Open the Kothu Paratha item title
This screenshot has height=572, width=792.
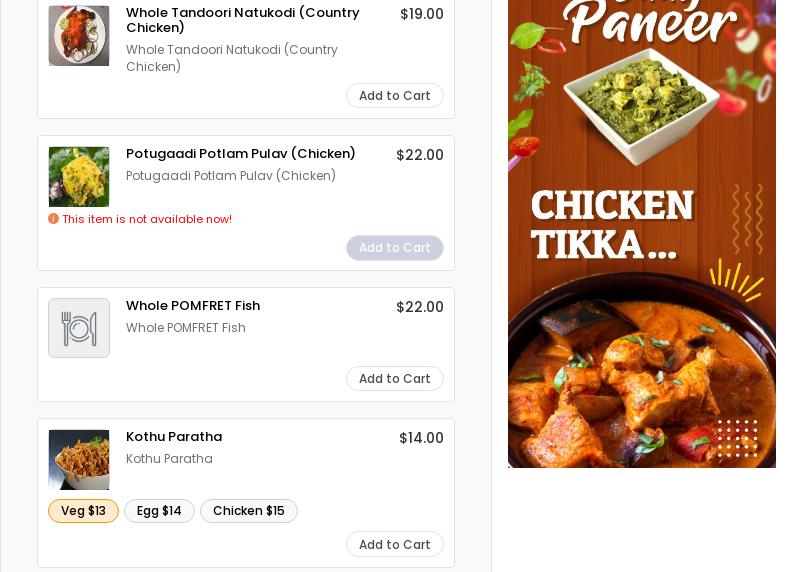[x=174, y=437]
